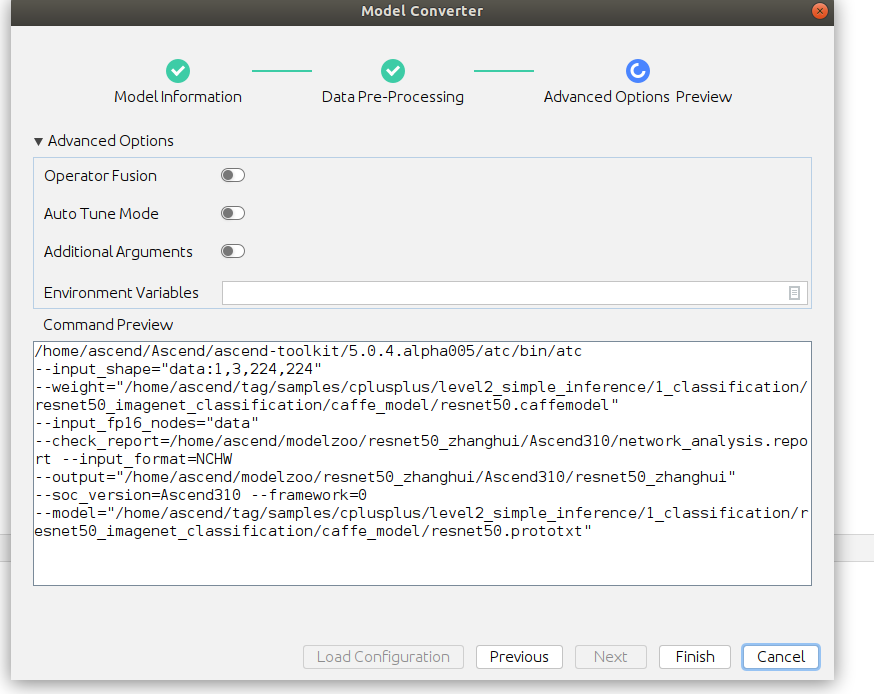Click the Load Configuration button

[x=383, y=657]
